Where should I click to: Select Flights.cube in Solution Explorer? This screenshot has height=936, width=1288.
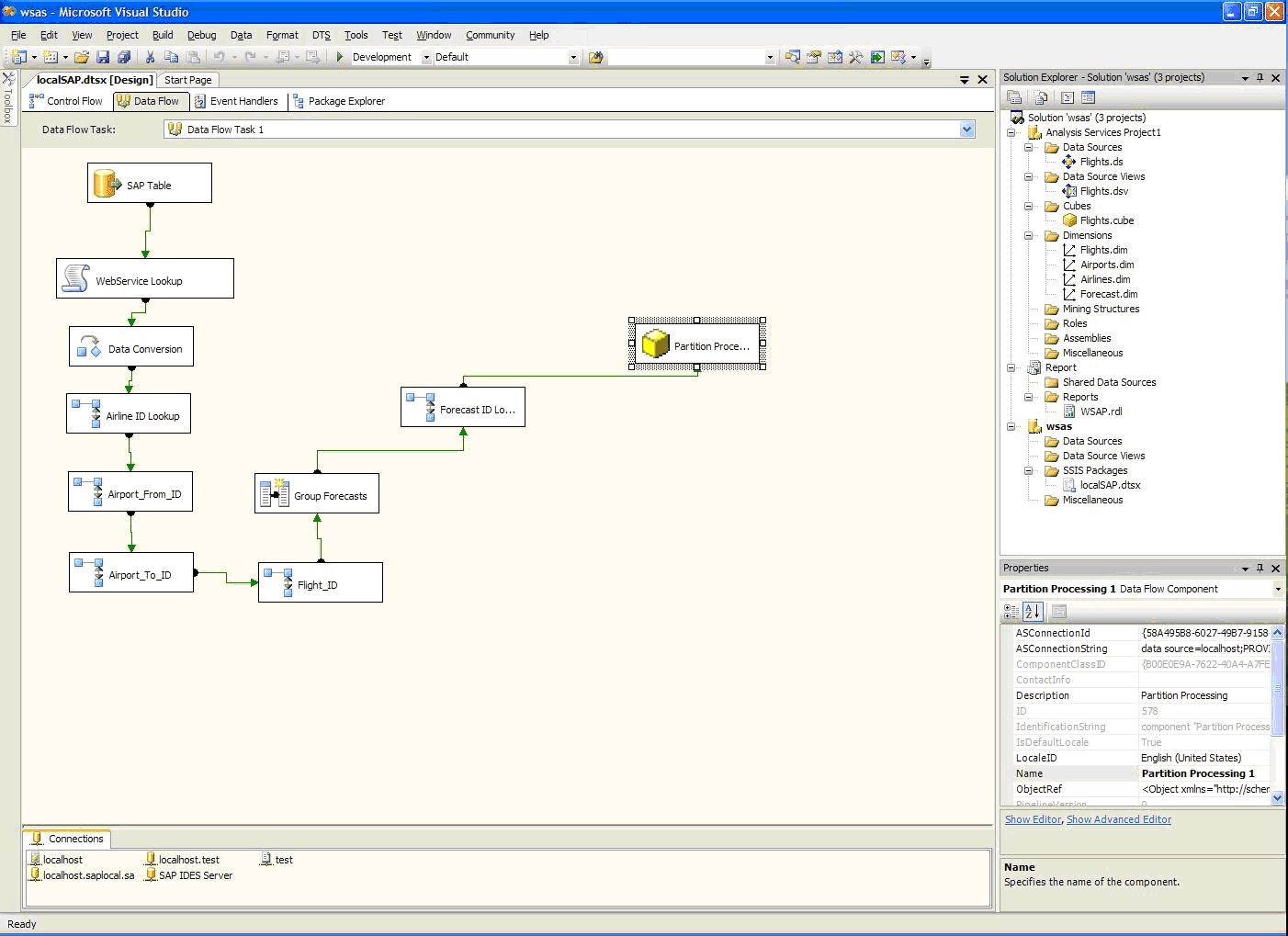1098,220
